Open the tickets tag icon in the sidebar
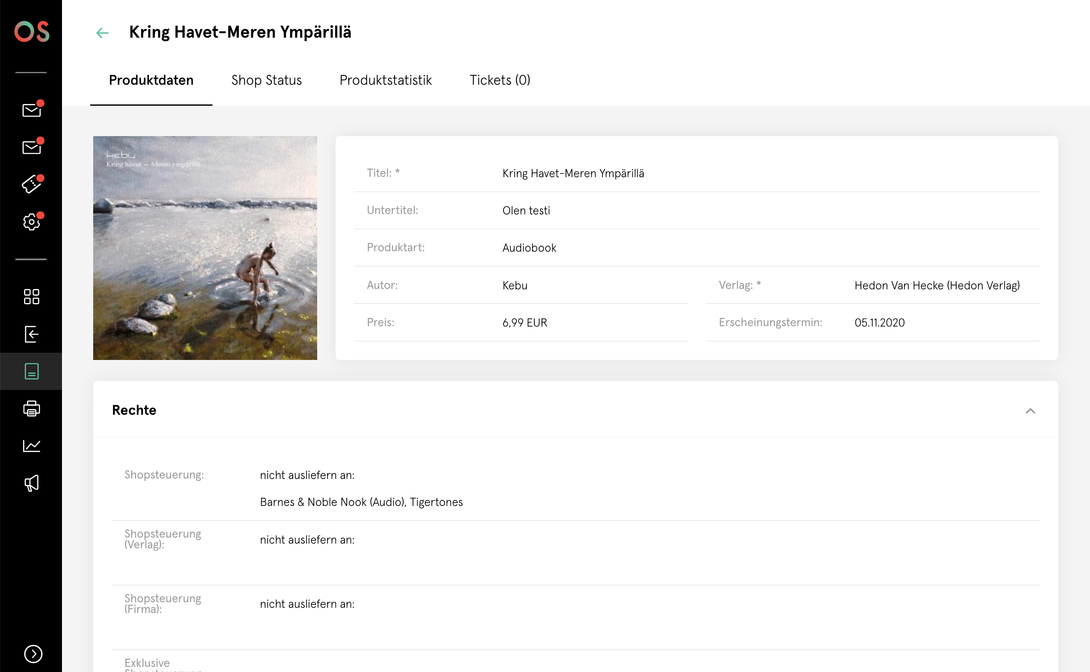 (x=32, y=184)
